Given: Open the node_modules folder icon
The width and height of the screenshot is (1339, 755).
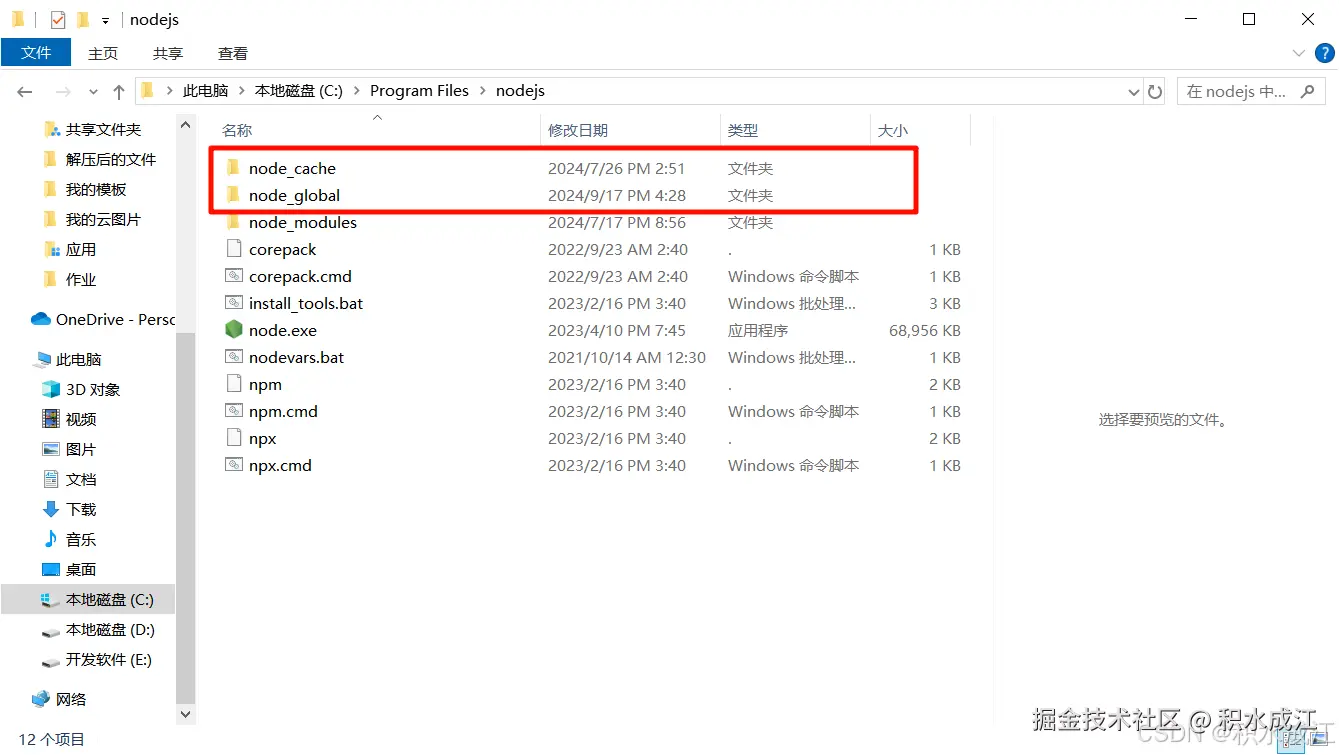Looking at the screenshot, I should [233, 222].
